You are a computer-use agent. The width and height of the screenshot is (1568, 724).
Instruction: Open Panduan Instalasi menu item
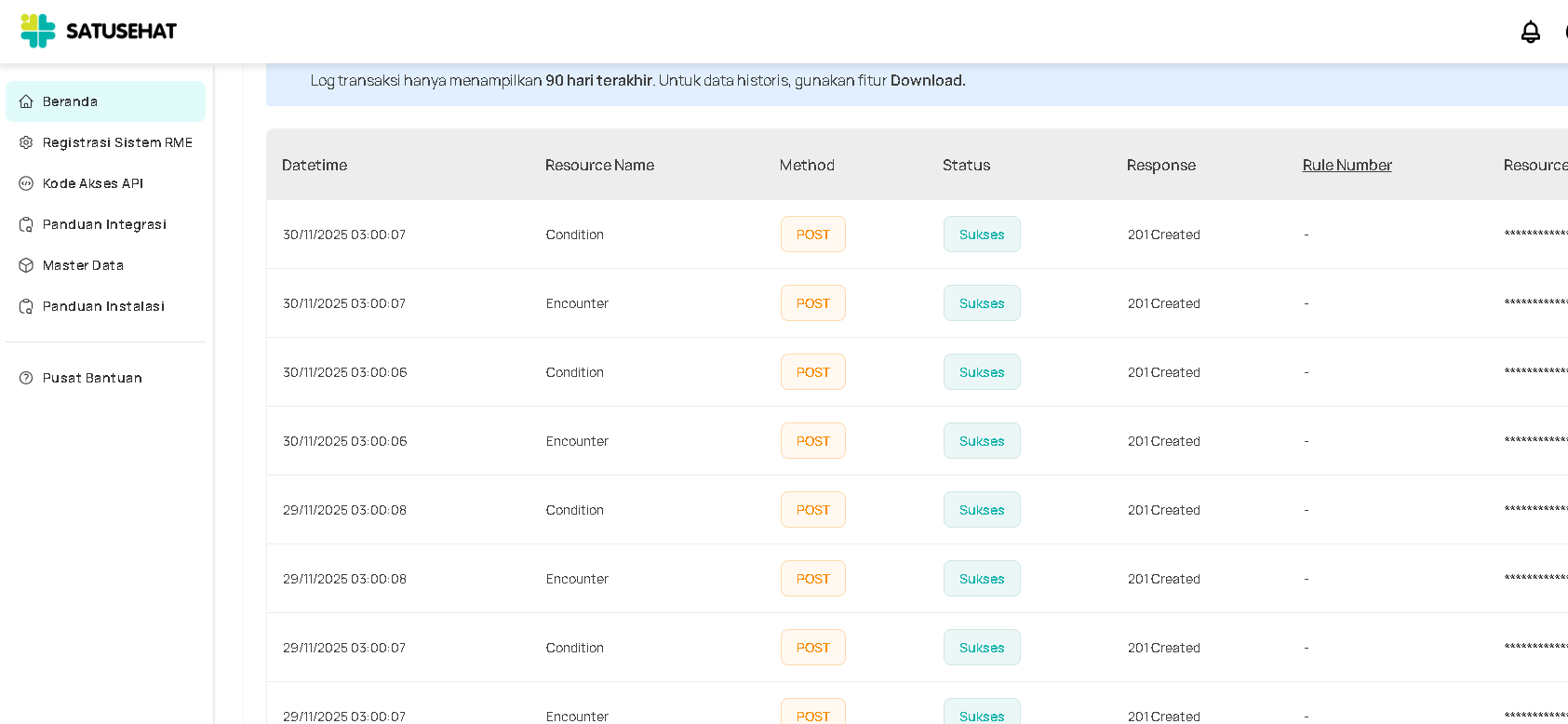(x=105, y=306)
